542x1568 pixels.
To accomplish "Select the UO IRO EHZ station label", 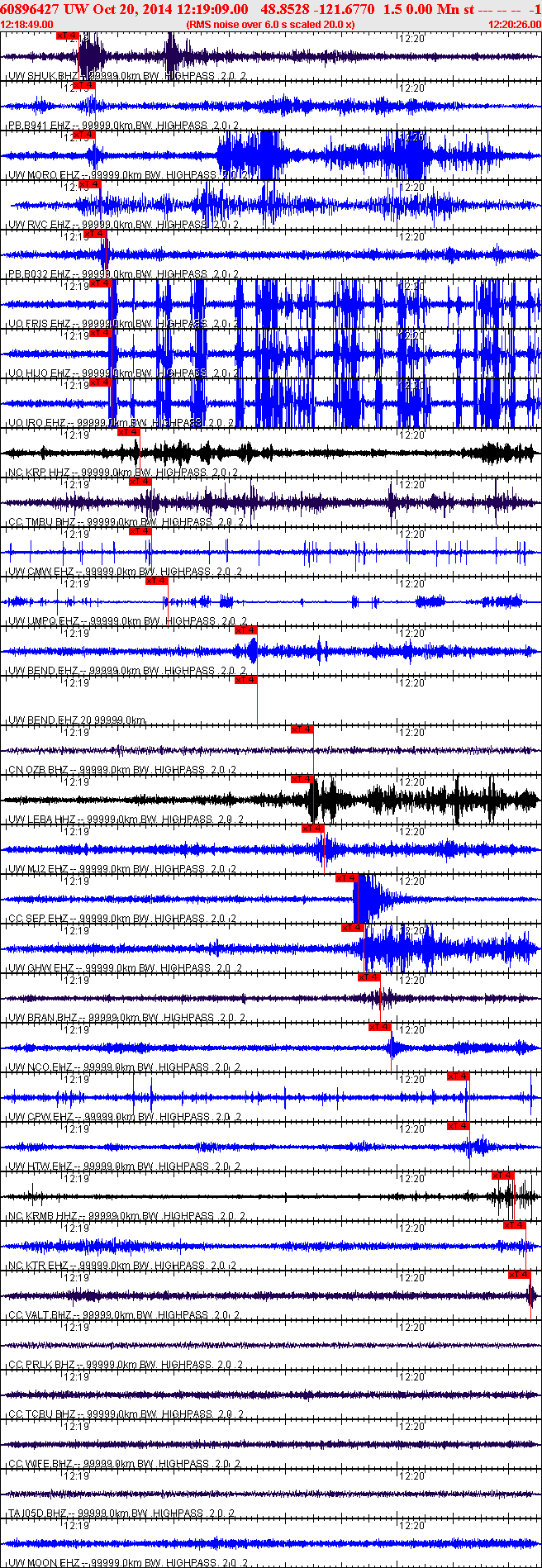I will pos(121,423).
